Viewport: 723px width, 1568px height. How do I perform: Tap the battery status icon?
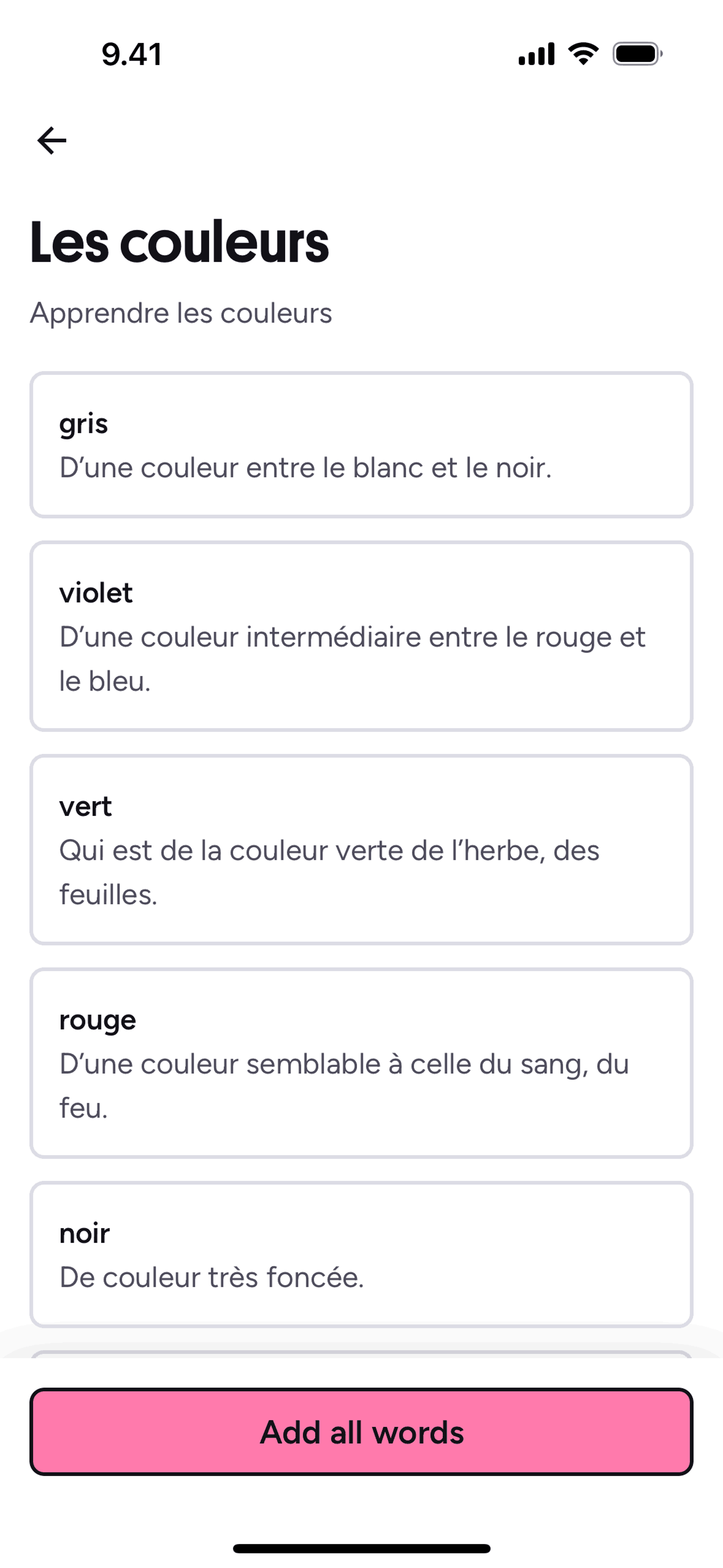pyautogui.click(x=637, y=54)
